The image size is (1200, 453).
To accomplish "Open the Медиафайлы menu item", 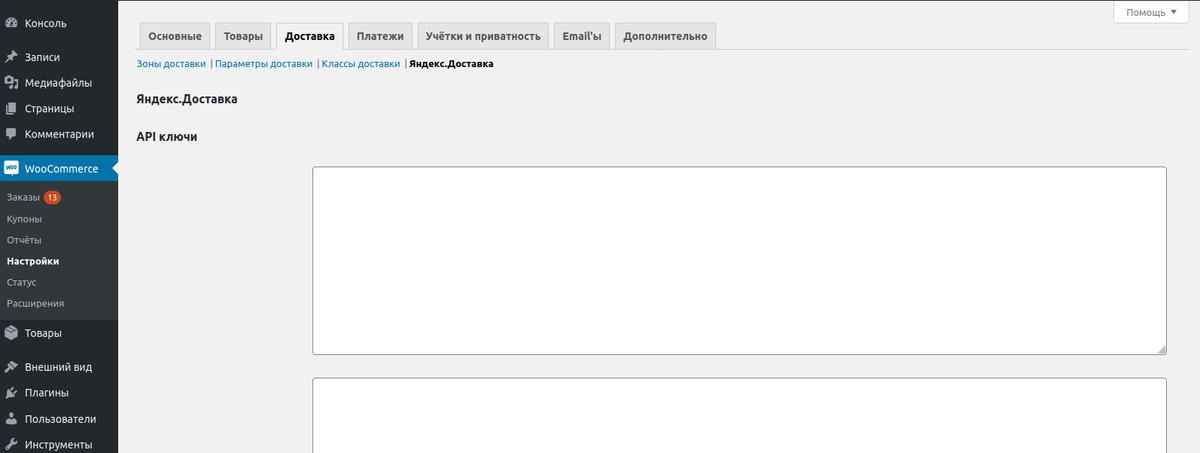I will [59, 83].
